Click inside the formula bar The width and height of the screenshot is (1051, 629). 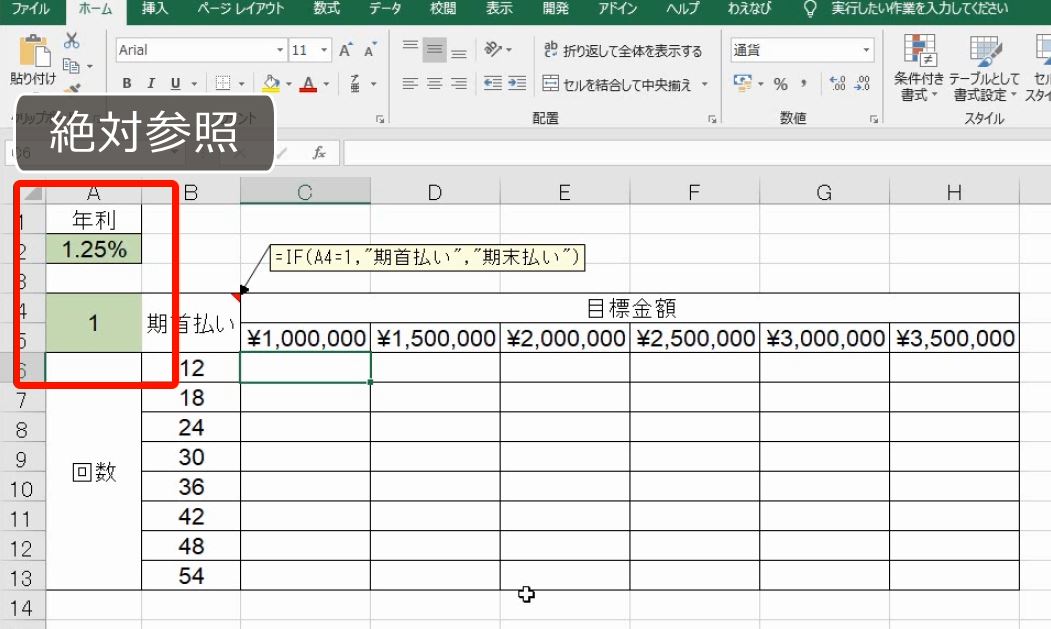[x=697, y=153]
